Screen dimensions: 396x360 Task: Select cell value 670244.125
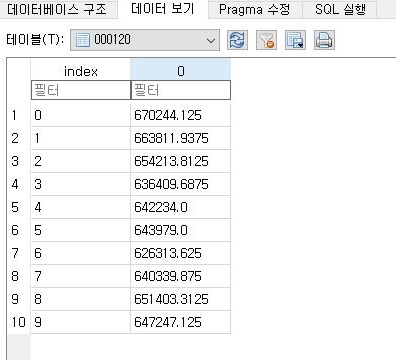coord(180,115)
